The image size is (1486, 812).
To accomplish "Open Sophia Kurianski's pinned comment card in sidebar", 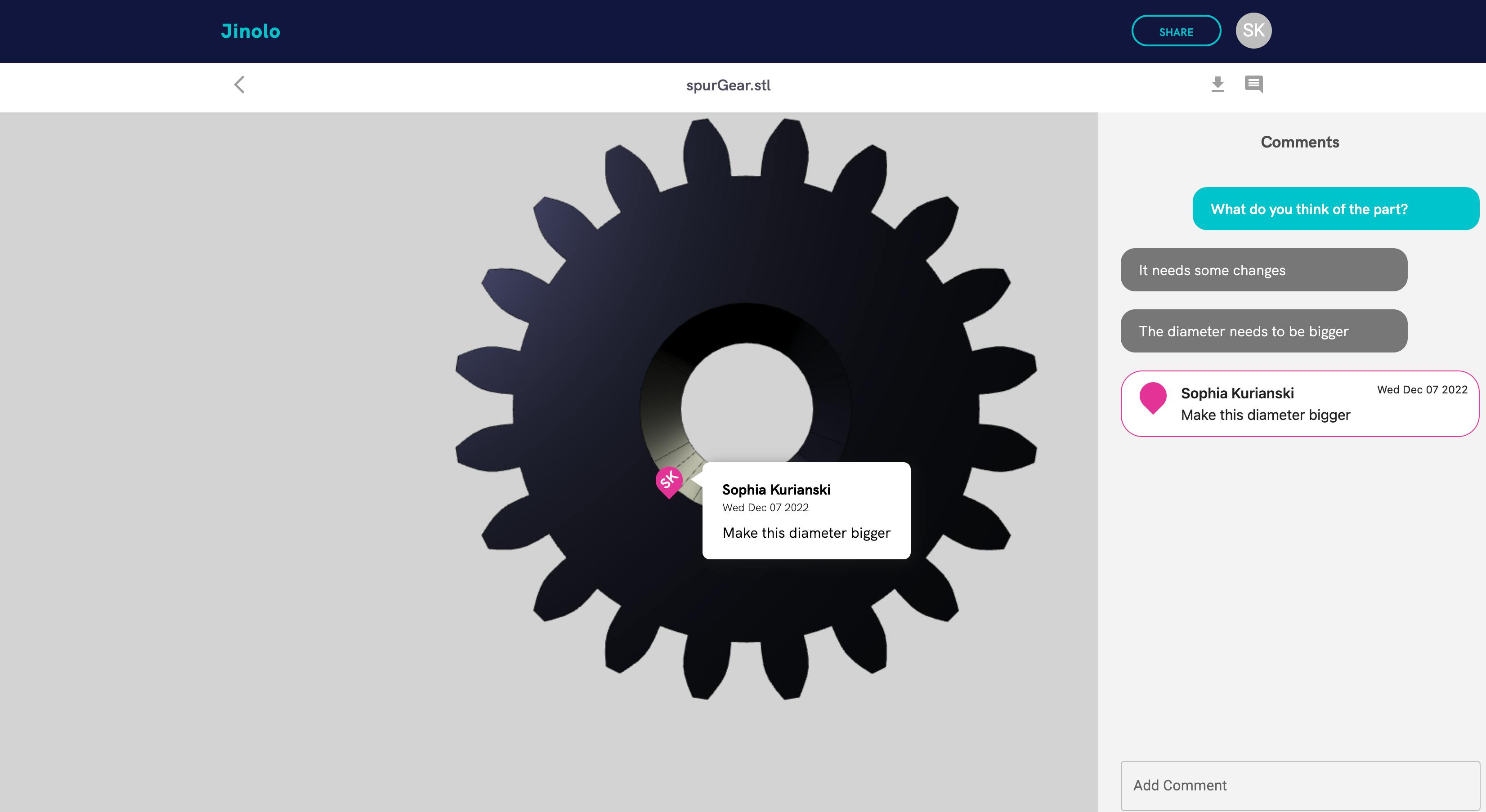I will [x=1300, y=404].
